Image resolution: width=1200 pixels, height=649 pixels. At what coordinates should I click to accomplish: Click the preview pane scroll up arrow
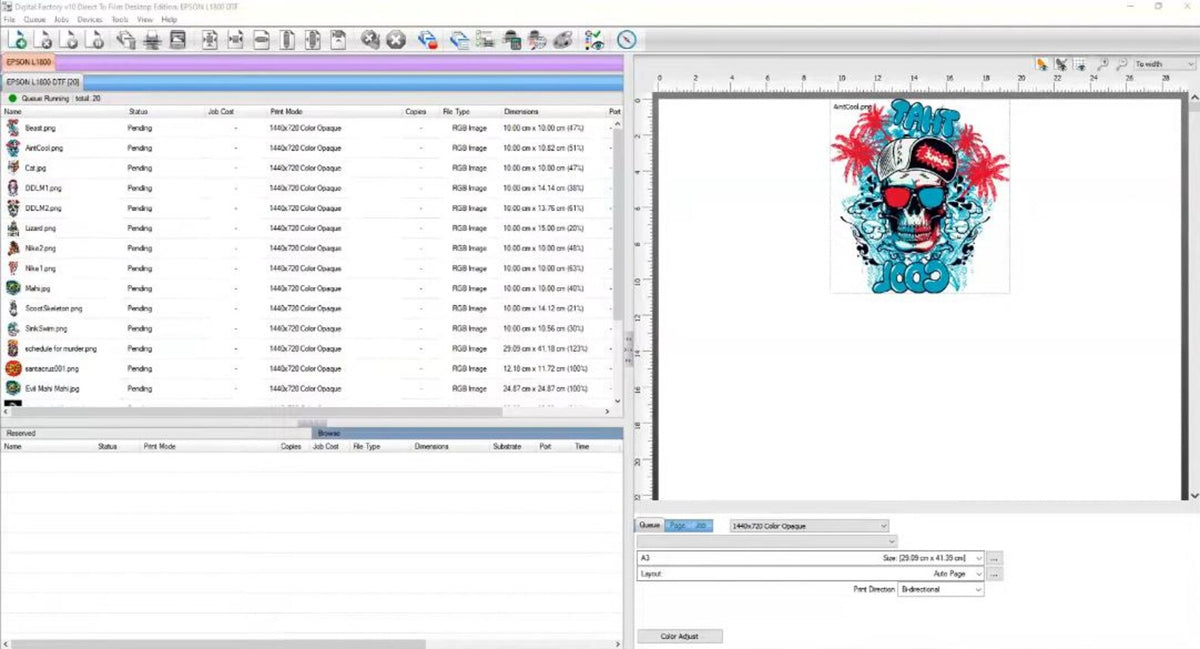point(1193,98)
